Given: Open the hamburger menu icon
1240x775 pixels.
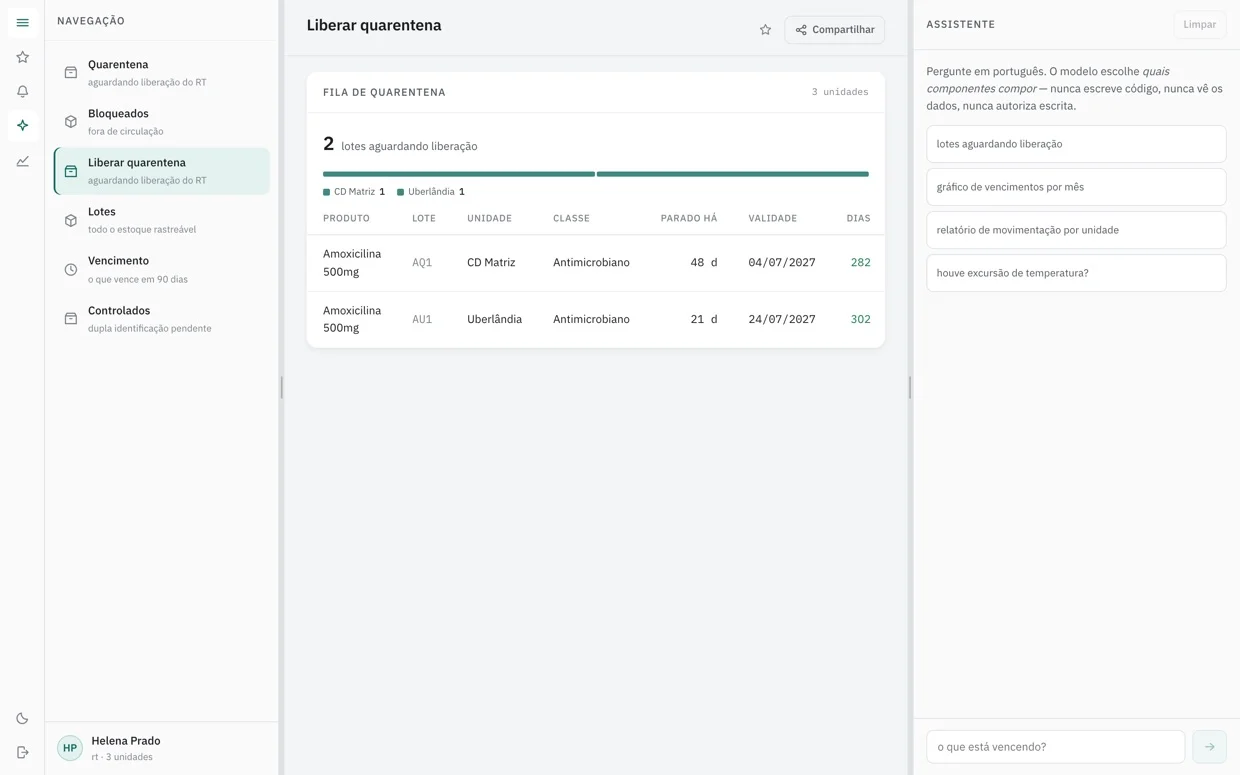Looking at the screenshot, I should (x=22, y=22).
